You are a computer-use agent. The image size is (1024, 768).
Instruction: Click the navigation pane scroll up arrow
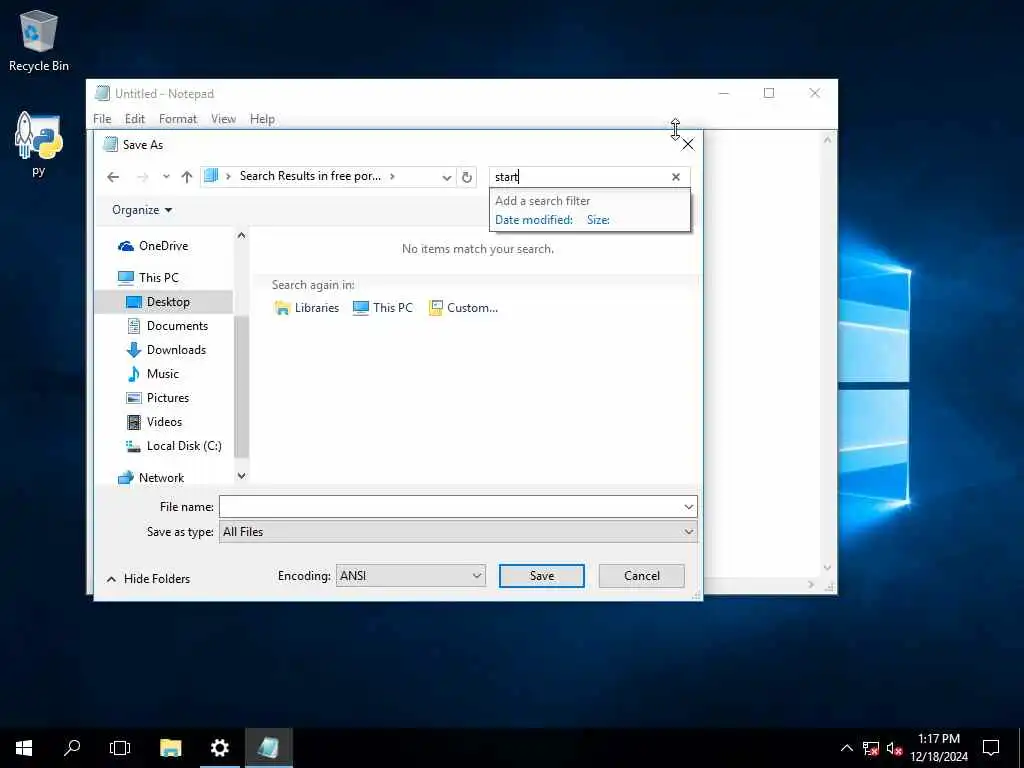242,235
